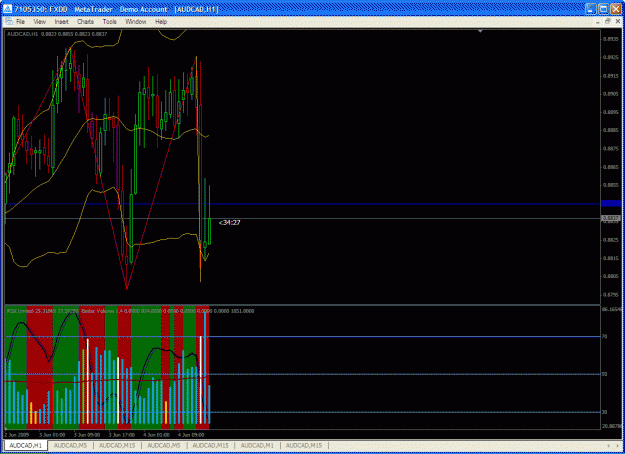This screenshot has width=625, height=454.
Task: Click the RSI level 30 label
Action: 604,412
